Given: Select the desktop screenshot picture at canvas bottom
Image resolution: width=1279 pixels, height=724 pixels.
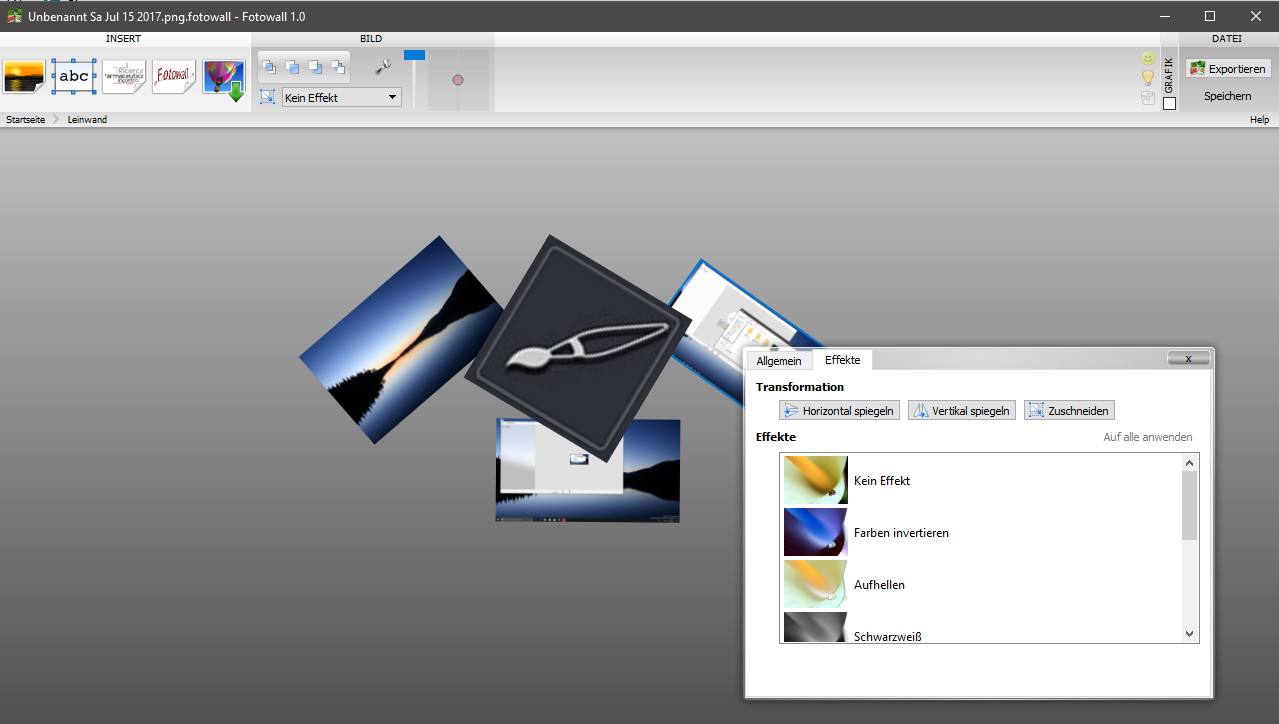Looking at the screenshot, I should (588, 470).
